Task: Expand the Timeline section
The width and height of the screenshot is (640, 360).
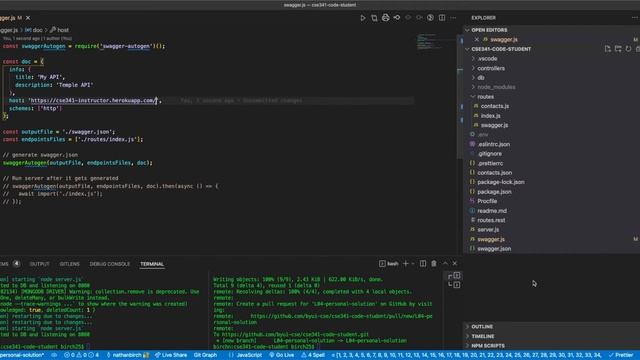Action: point(482,336)
